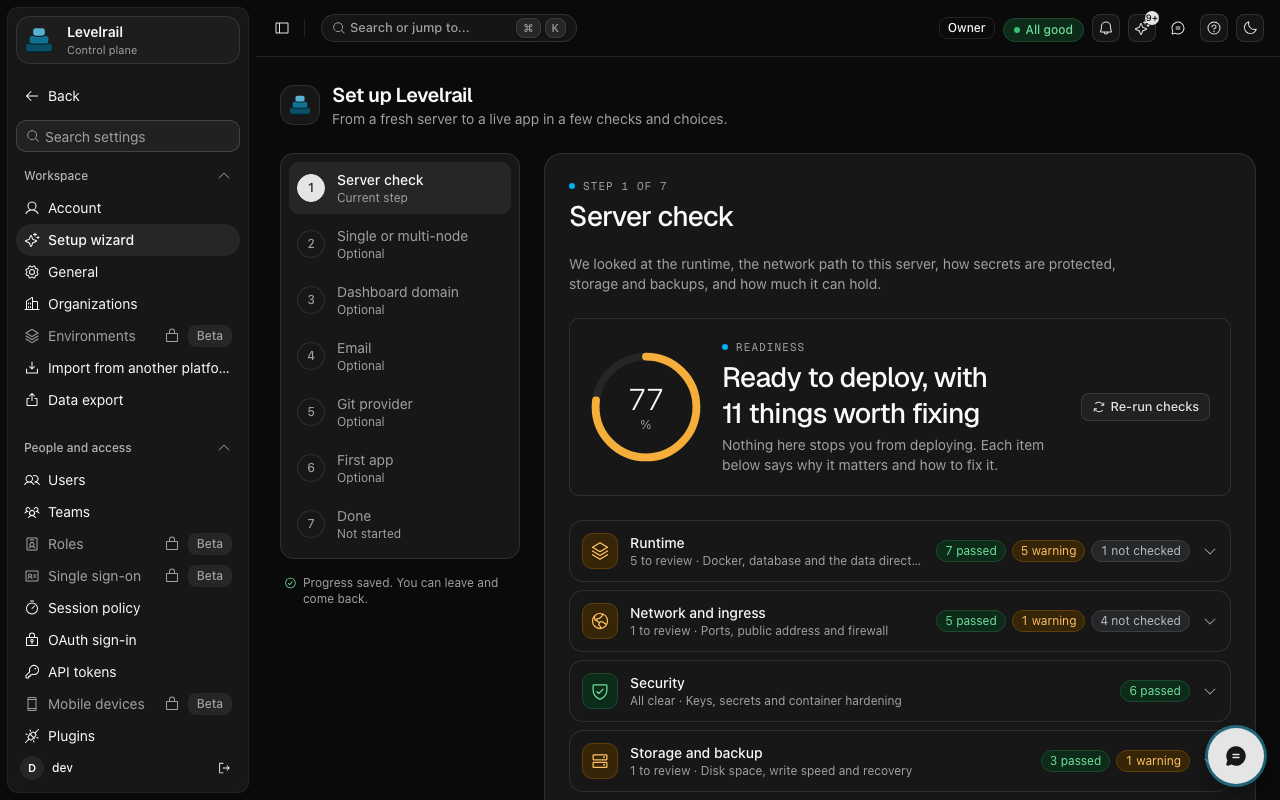Click the 3 passed badge in Storage
The image size is (1280, 800).
point(1075,761)
